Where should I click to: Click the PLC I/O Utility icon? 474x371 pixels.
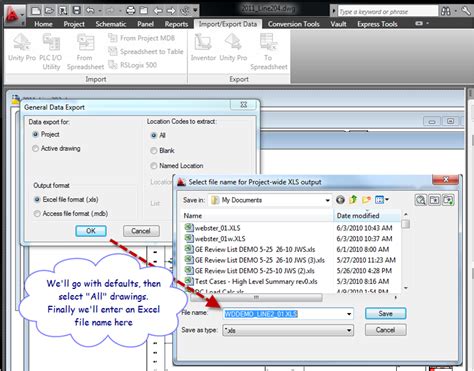51,52
